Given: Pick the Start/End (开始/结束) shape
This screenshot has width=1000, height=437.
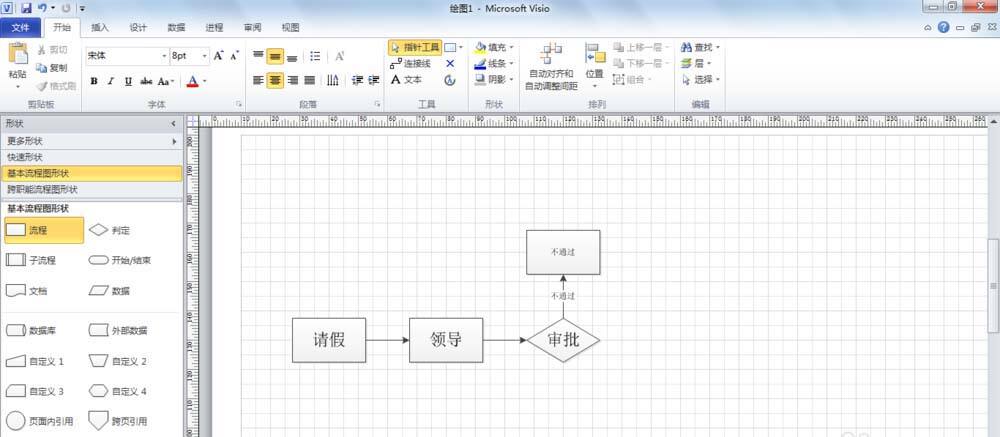Looking at the screenshot, I should tap(119, 260).
